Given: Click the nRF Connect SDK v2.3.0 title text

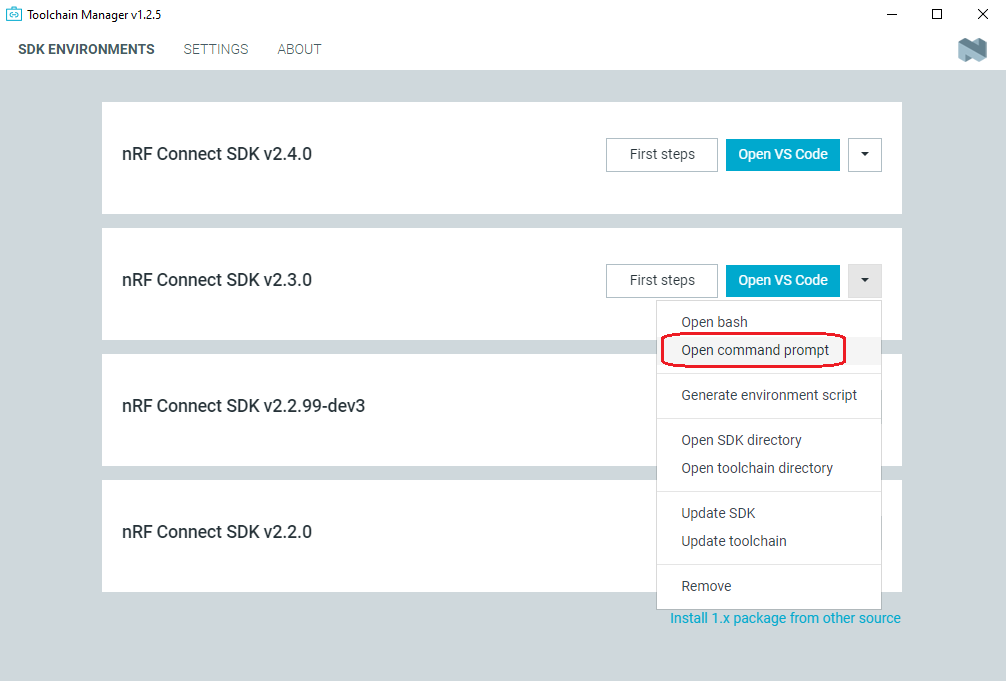Looking at the screenshot, I should (x=217, y=280).
